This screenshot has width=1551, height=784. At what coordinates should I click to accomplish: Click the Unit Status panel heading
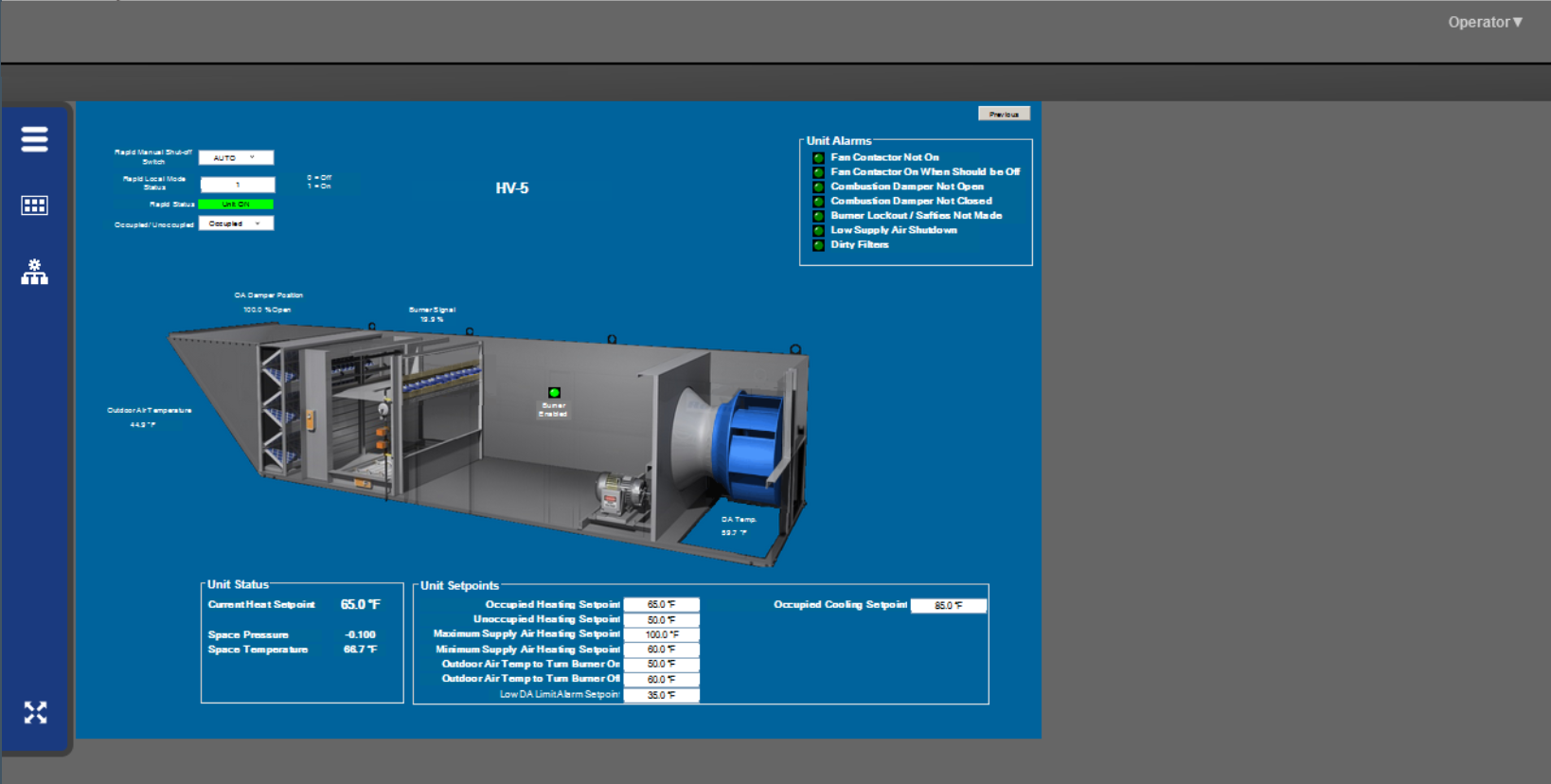[x=238, y=584]
